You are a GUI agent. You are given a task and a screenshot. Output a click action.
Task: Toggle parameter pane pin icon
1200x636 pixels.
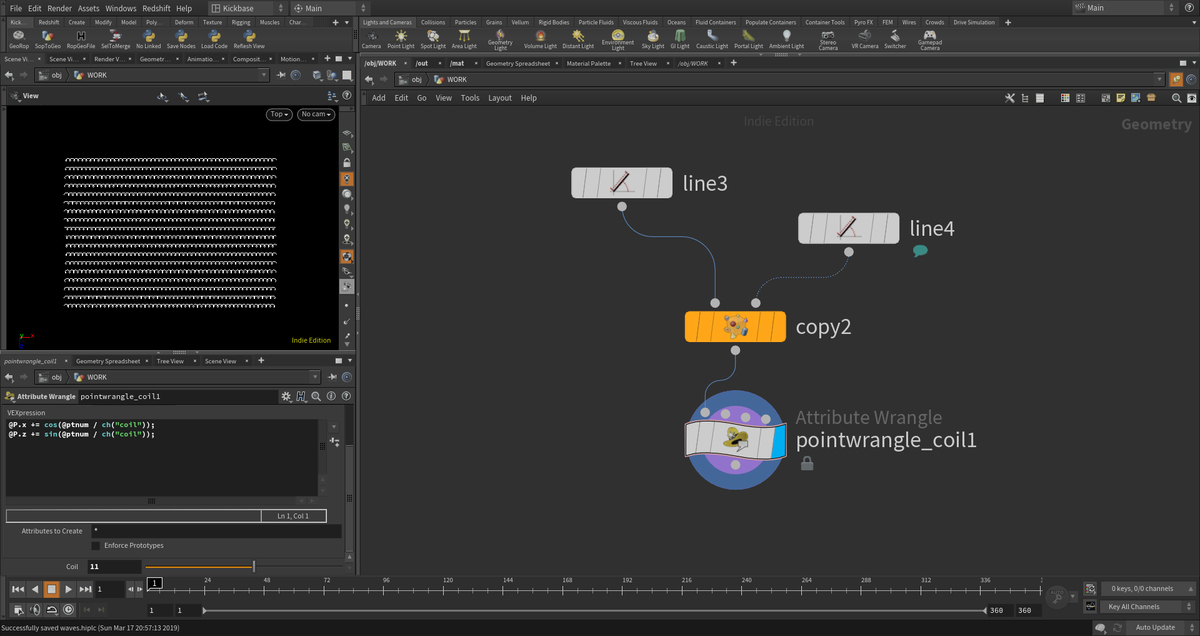pyautogui.click(x=332, y=377)
